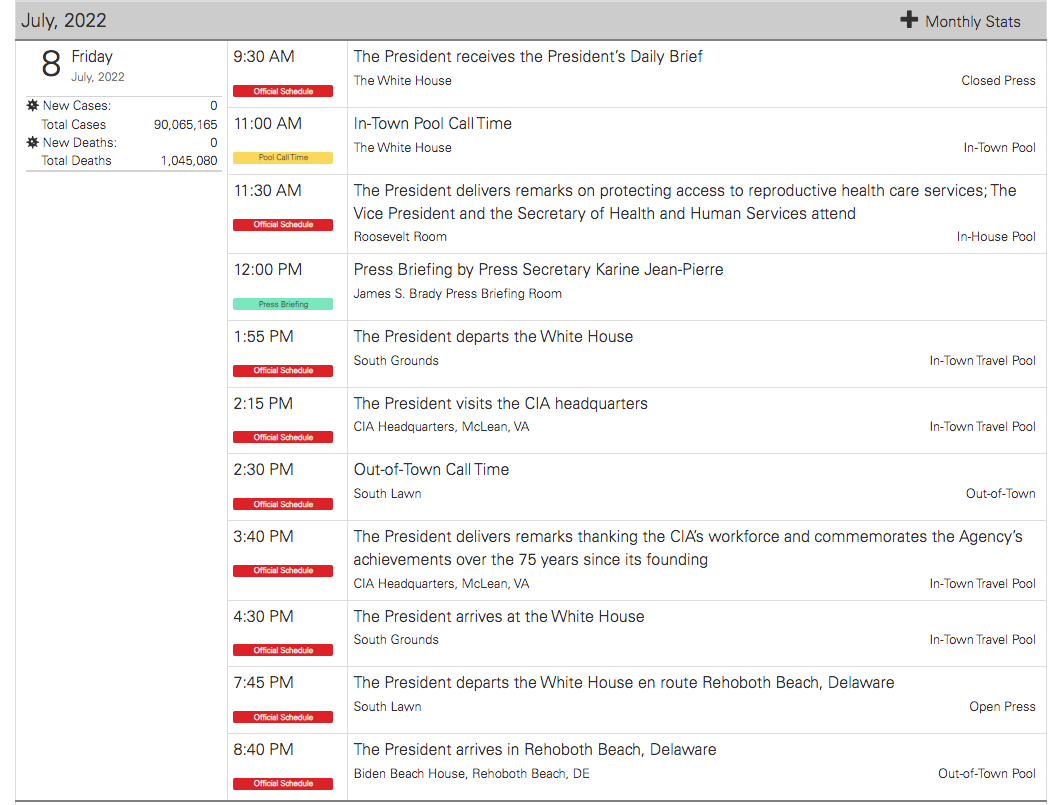The height and width of the screenshot is (805, 1051).
Task: Click the Friday day label
Action: click(x=92, y=57)
